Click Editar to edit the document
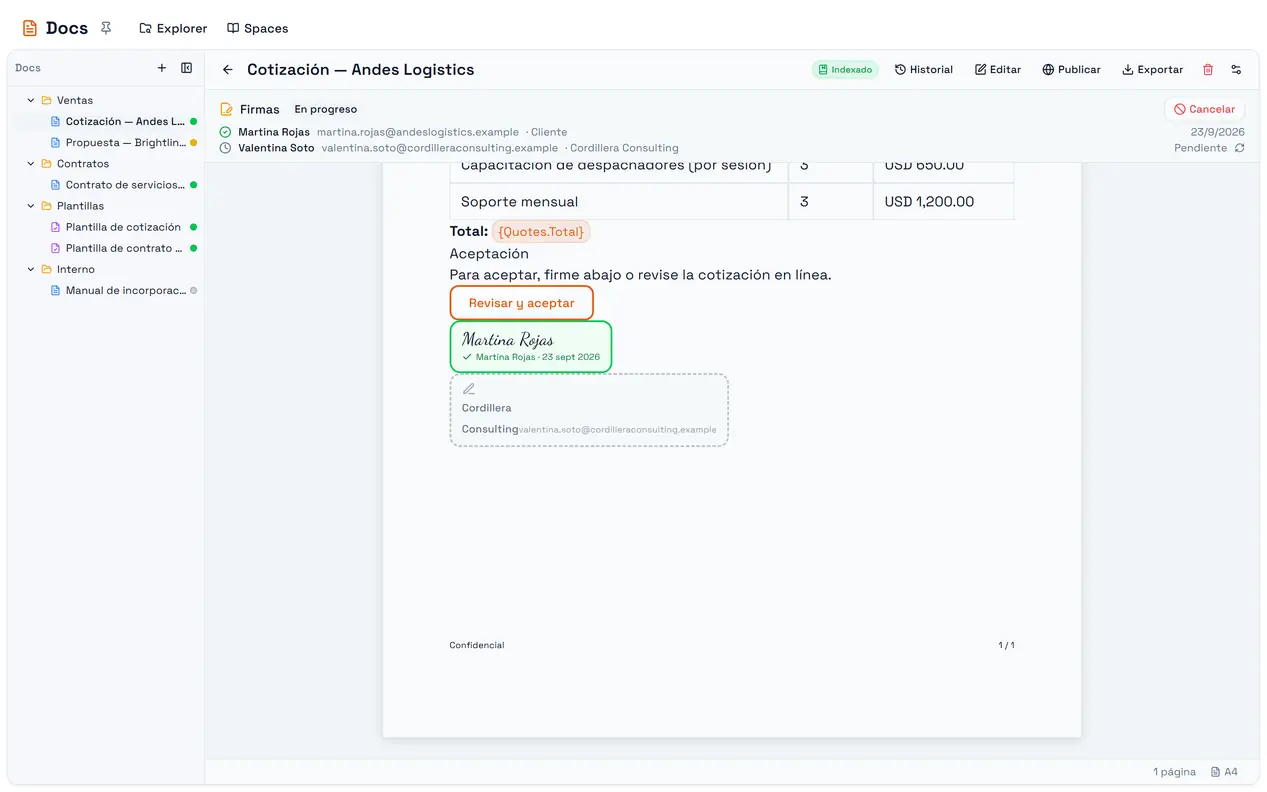The image size is (1267, 792). [998, 70]
